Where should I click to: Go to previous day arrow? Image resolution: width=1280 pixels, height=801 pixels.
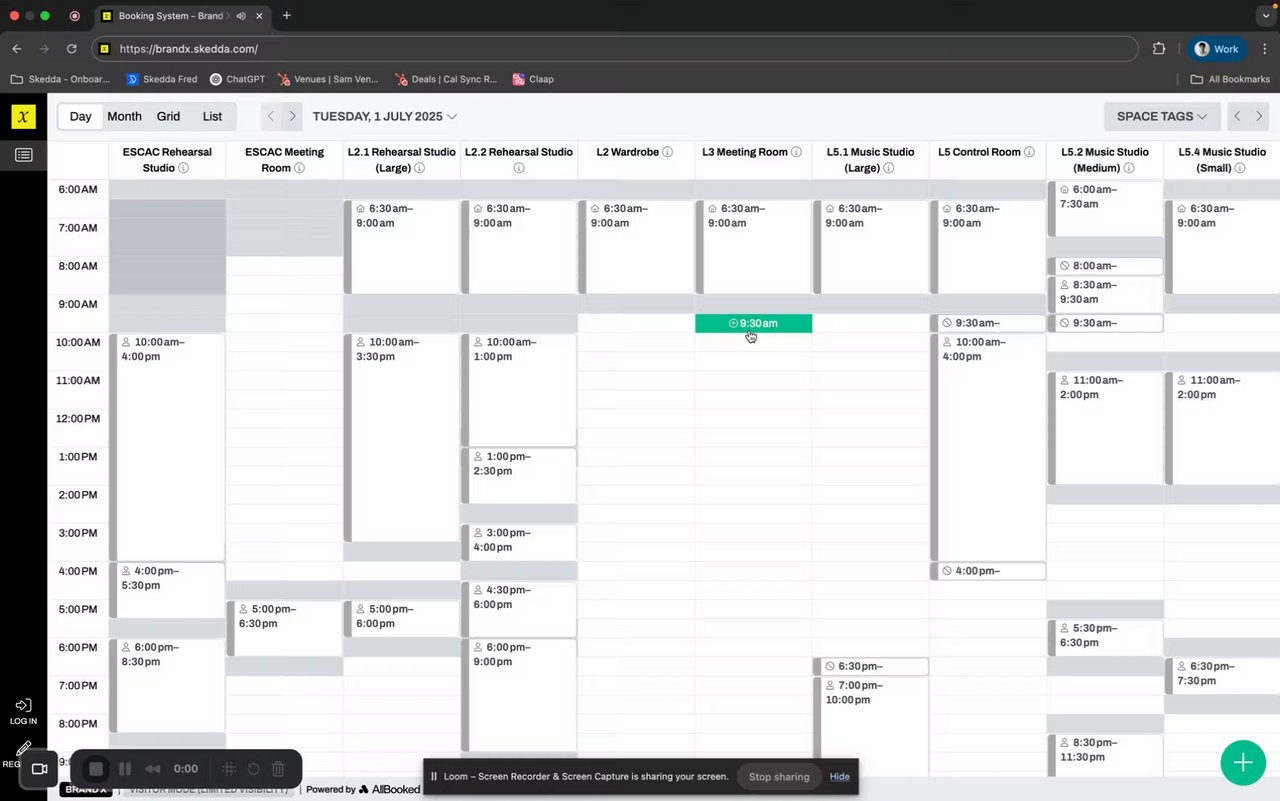271,116
